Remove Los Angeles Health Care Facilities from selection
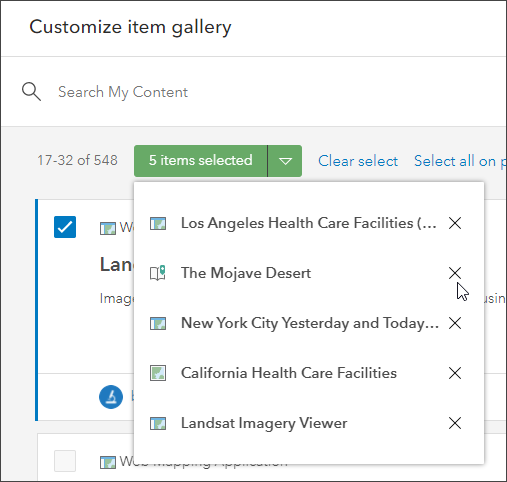The height and width of the screenshot is (482, 507). [x=455, y=223]
